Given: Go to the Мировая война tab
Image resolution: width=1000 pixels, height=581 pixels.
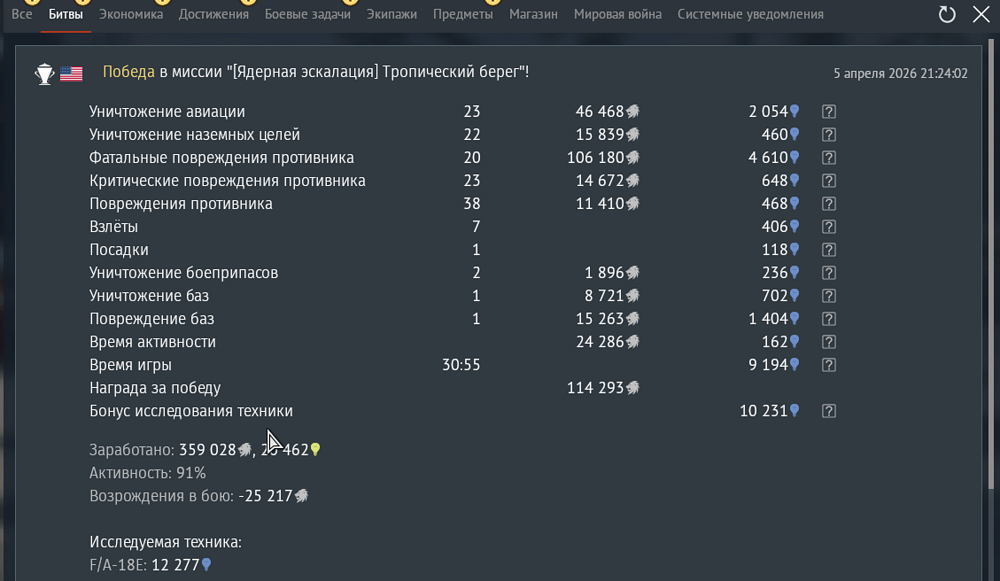Looking at the screenshot, I should click(615, 15).
